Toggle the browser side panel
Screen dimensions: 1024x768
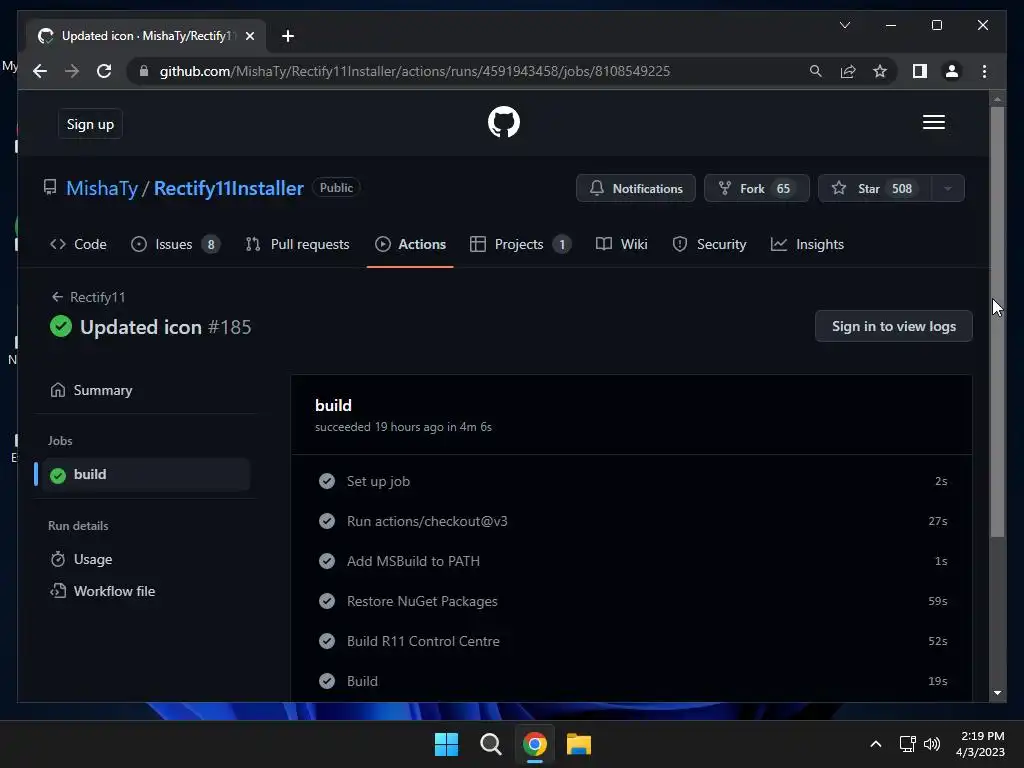920,71
